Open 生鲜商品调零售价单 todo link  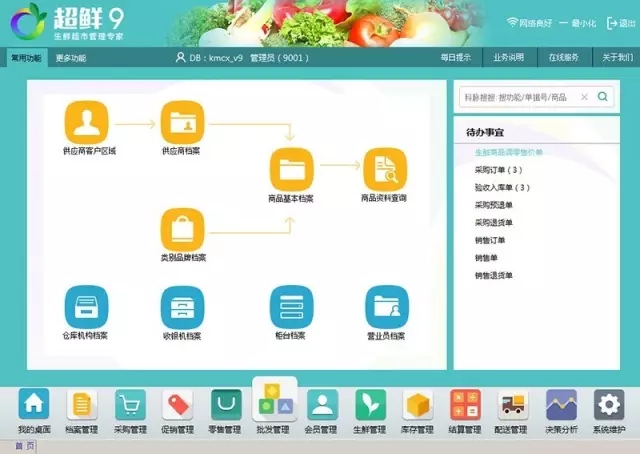(x=509, y=152)
